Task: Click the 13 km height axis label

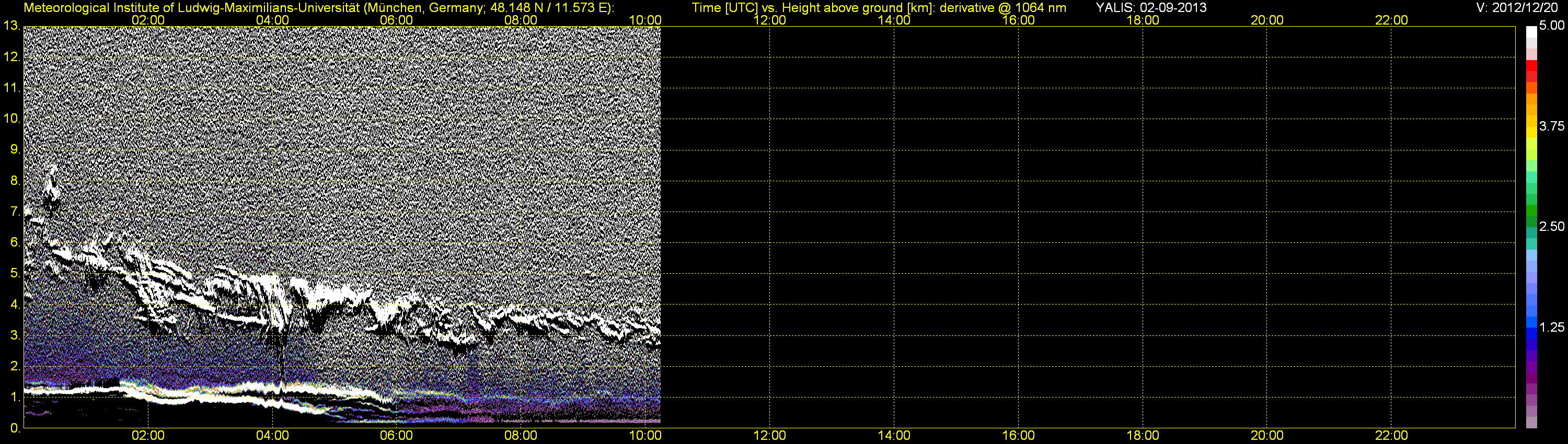Action: [x=11, y=26]
